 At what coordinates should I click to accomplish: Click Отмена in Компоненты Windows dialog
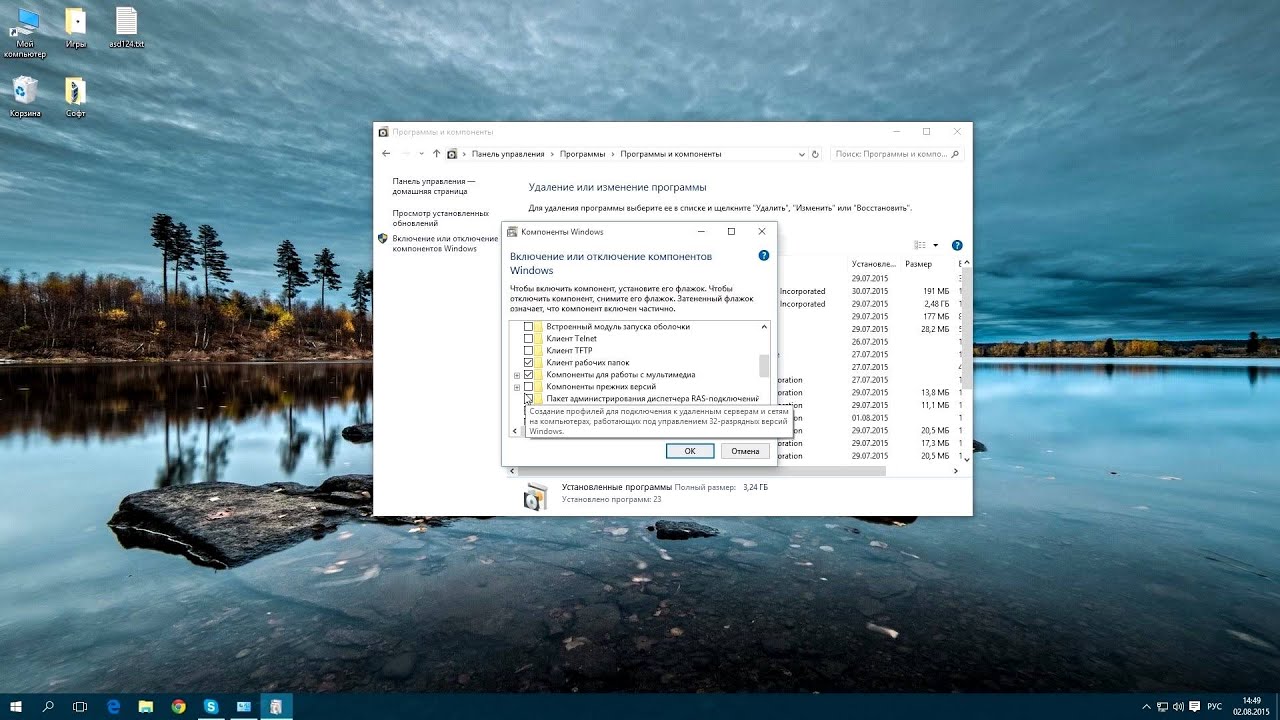745,451
